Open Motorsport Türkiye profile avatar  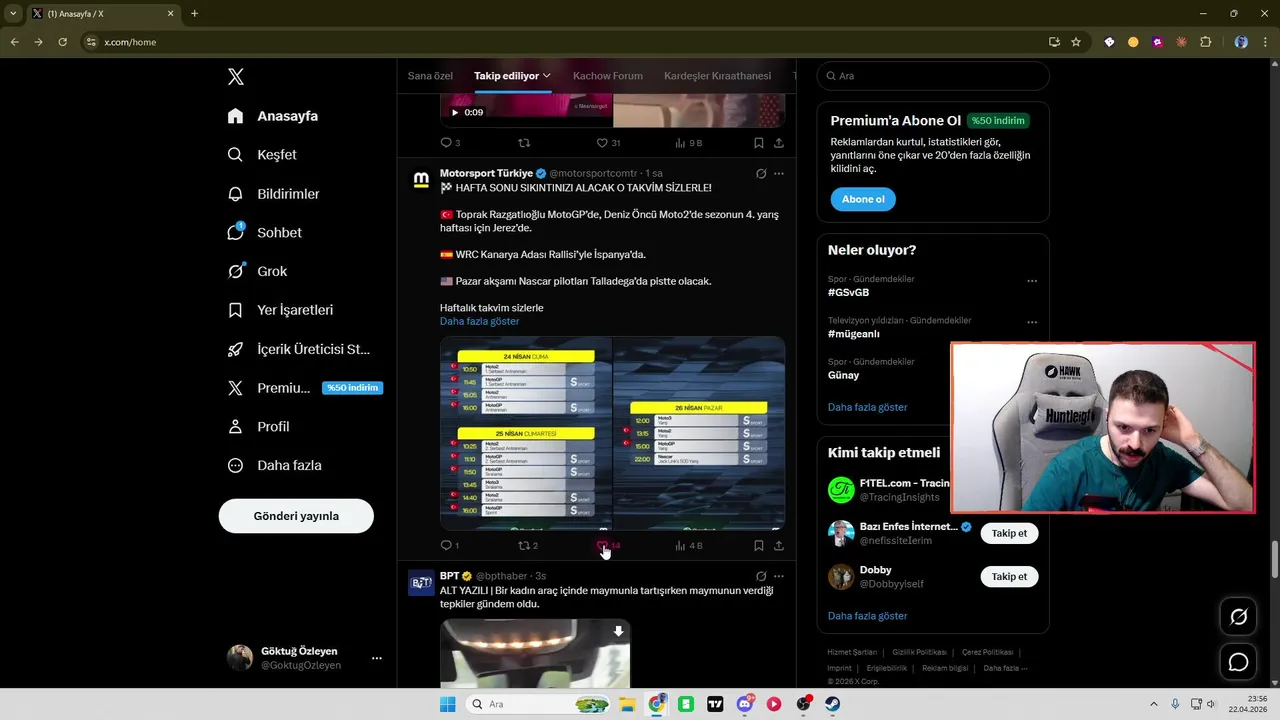tap(421, 179)
